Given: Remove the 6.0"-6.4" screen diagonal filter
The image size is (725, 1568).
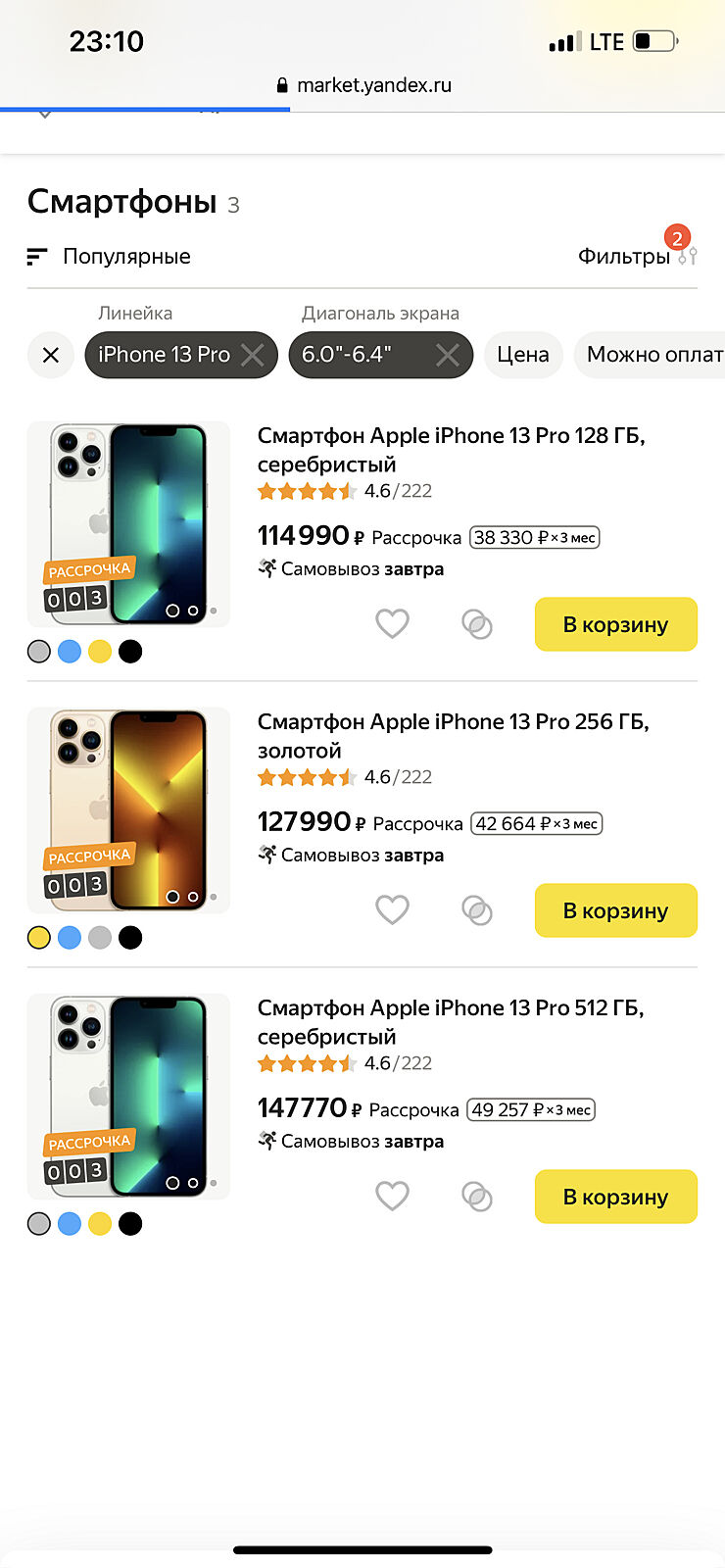Looking at the screenshot, I should (448, 355).
